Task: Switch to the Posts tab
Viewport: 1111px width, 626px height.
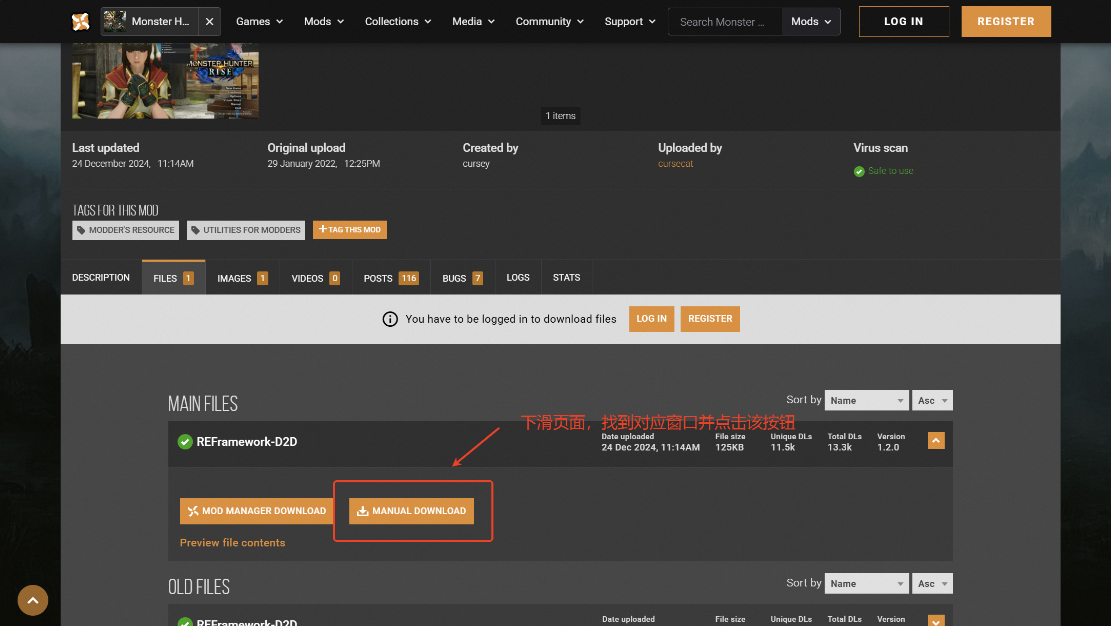Action: [391, 278]
